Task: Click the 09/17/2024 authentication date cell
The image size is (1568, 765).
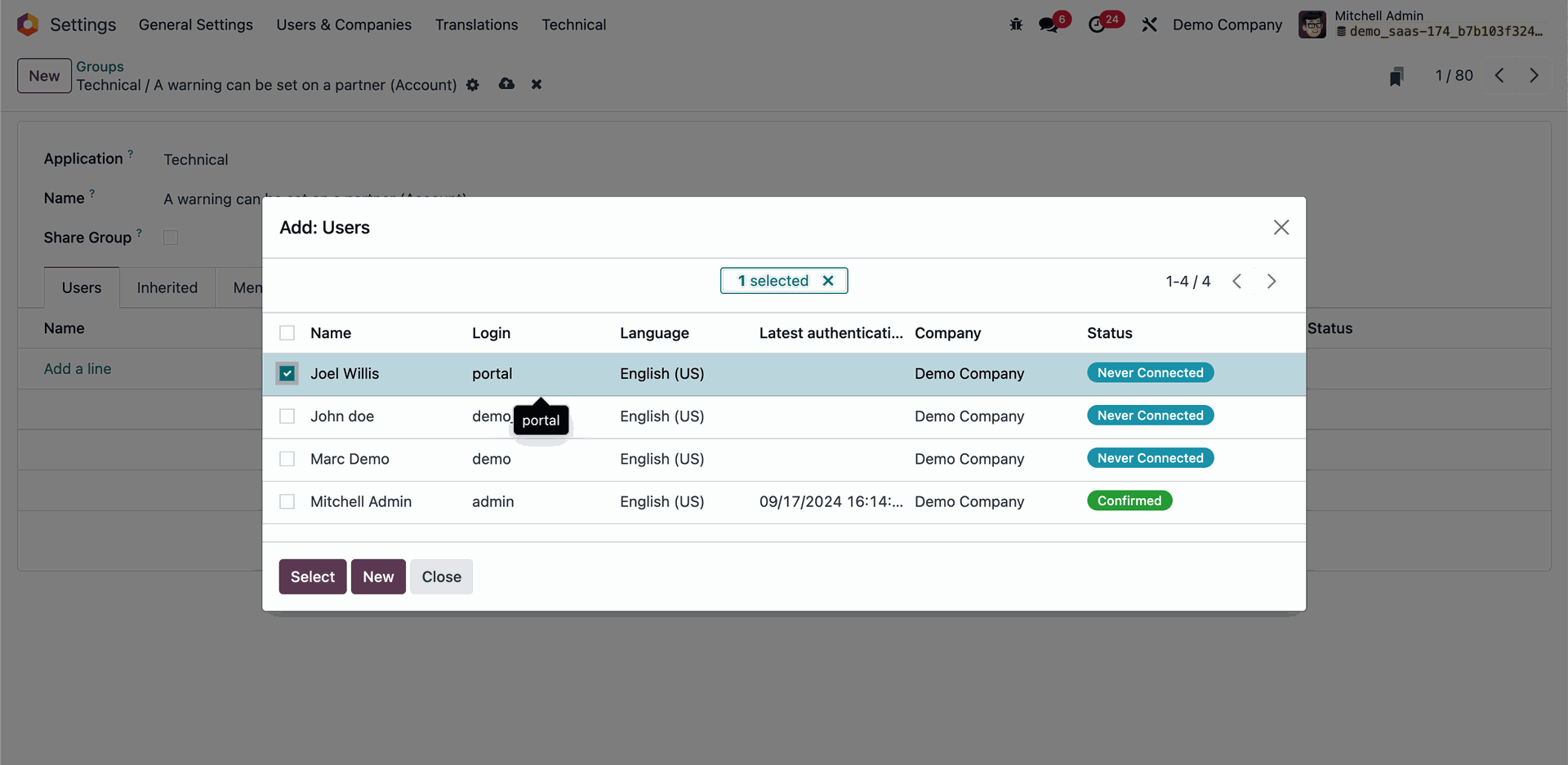Action: click(831, 501)
